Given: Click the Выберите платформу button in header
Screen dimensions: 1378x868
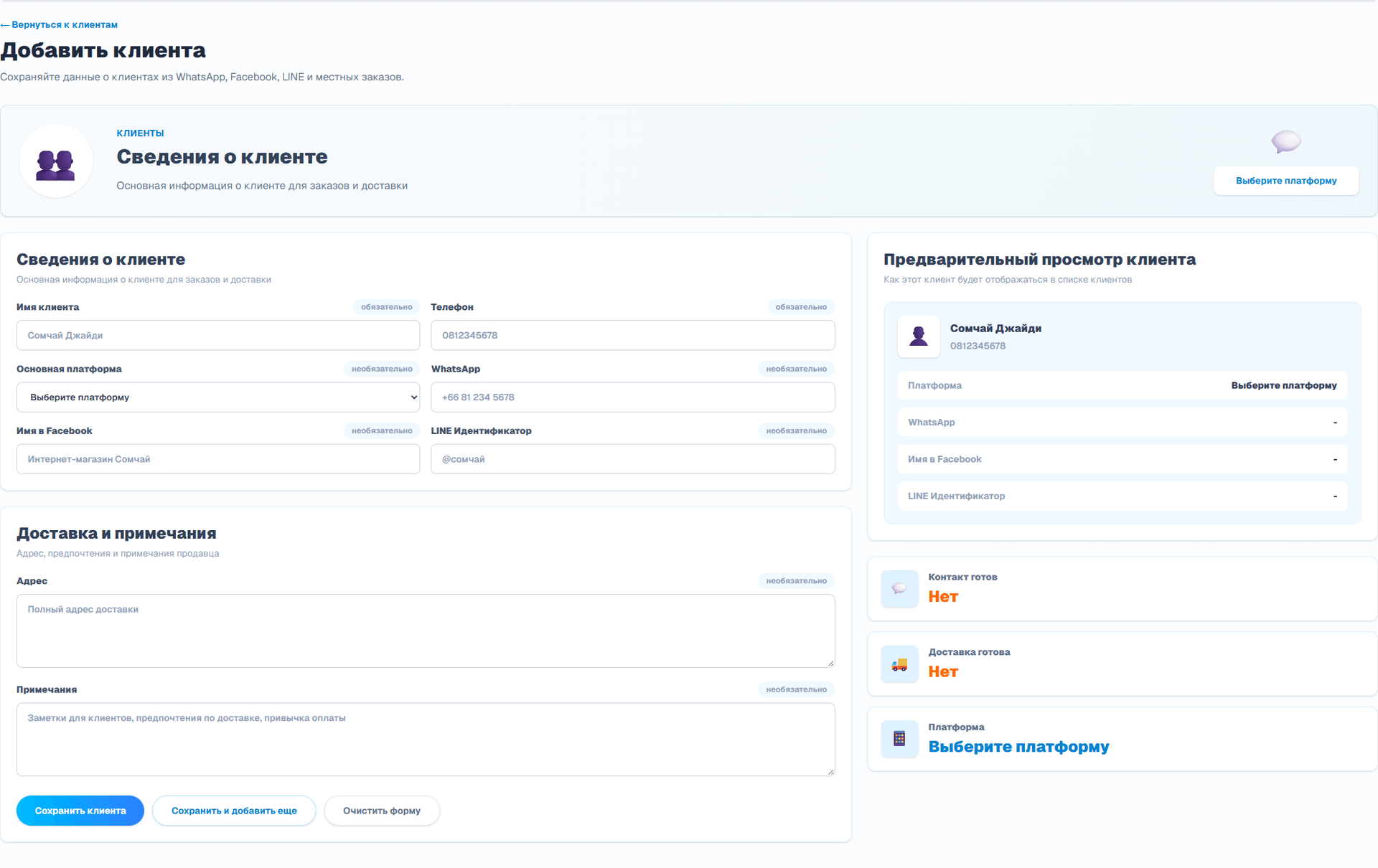Looking at the screenshot, I should tap(1286, 181).
